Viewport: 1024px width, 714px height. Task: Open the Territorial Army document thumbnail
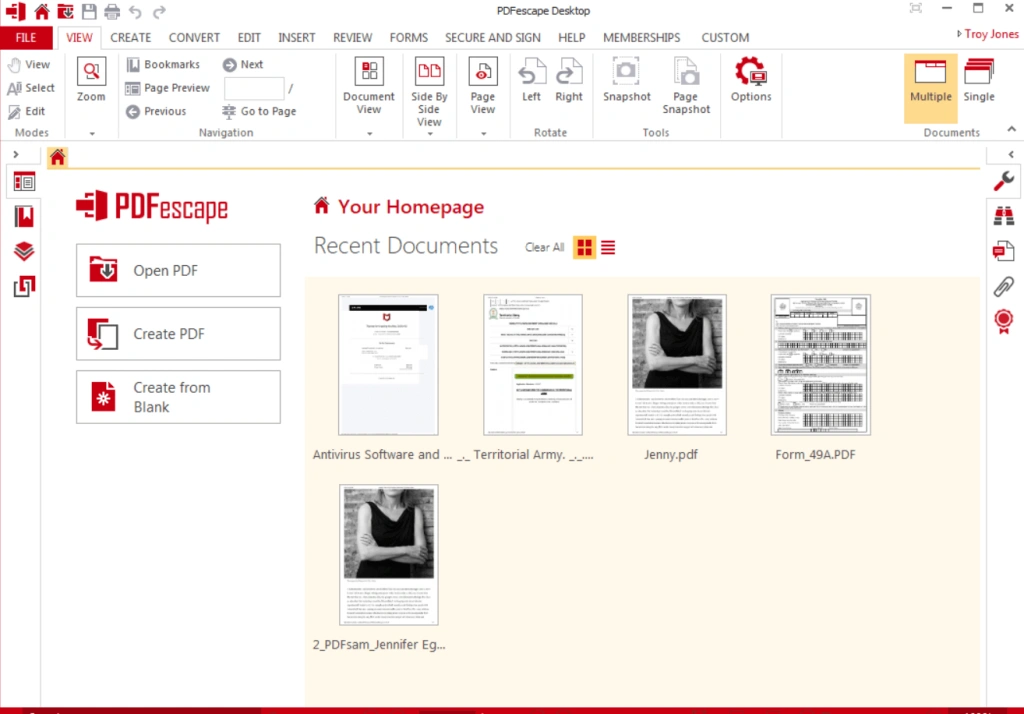pos(533,365)
